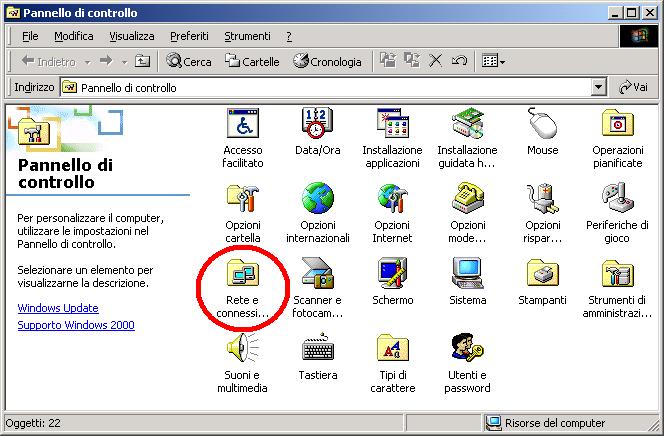
Task: Open the File menu
Action: [x=30, y=36]
